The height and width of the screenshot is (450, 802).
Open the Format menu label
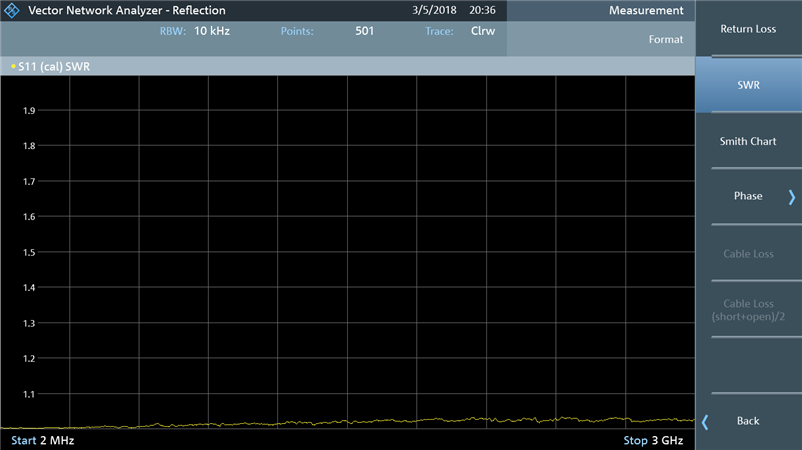click(665, 39)
